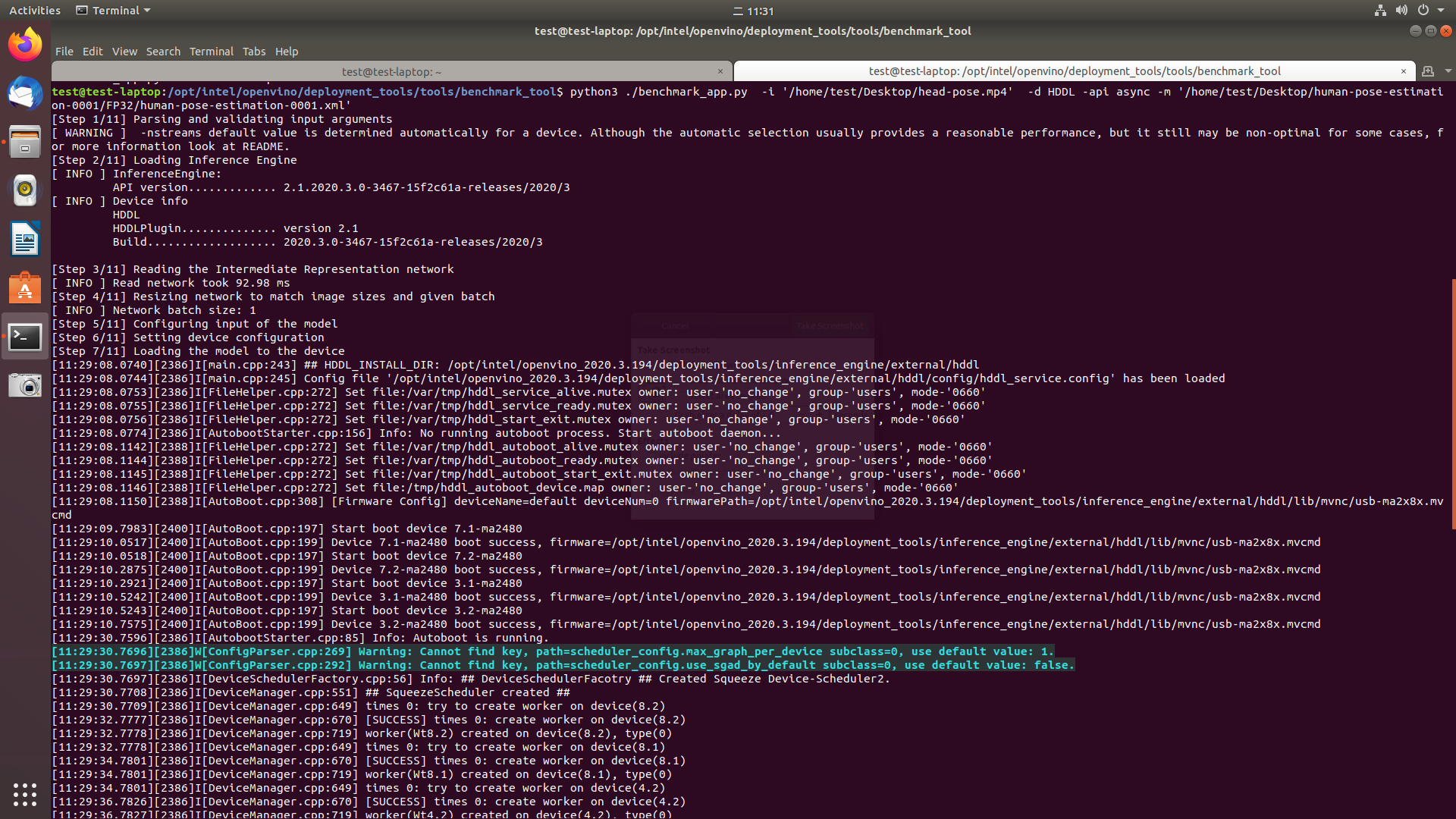Viewport: 1456px width, 819px height.
Task: Open the Terminal app menu in top bar
Action: (x=114, y=11)
